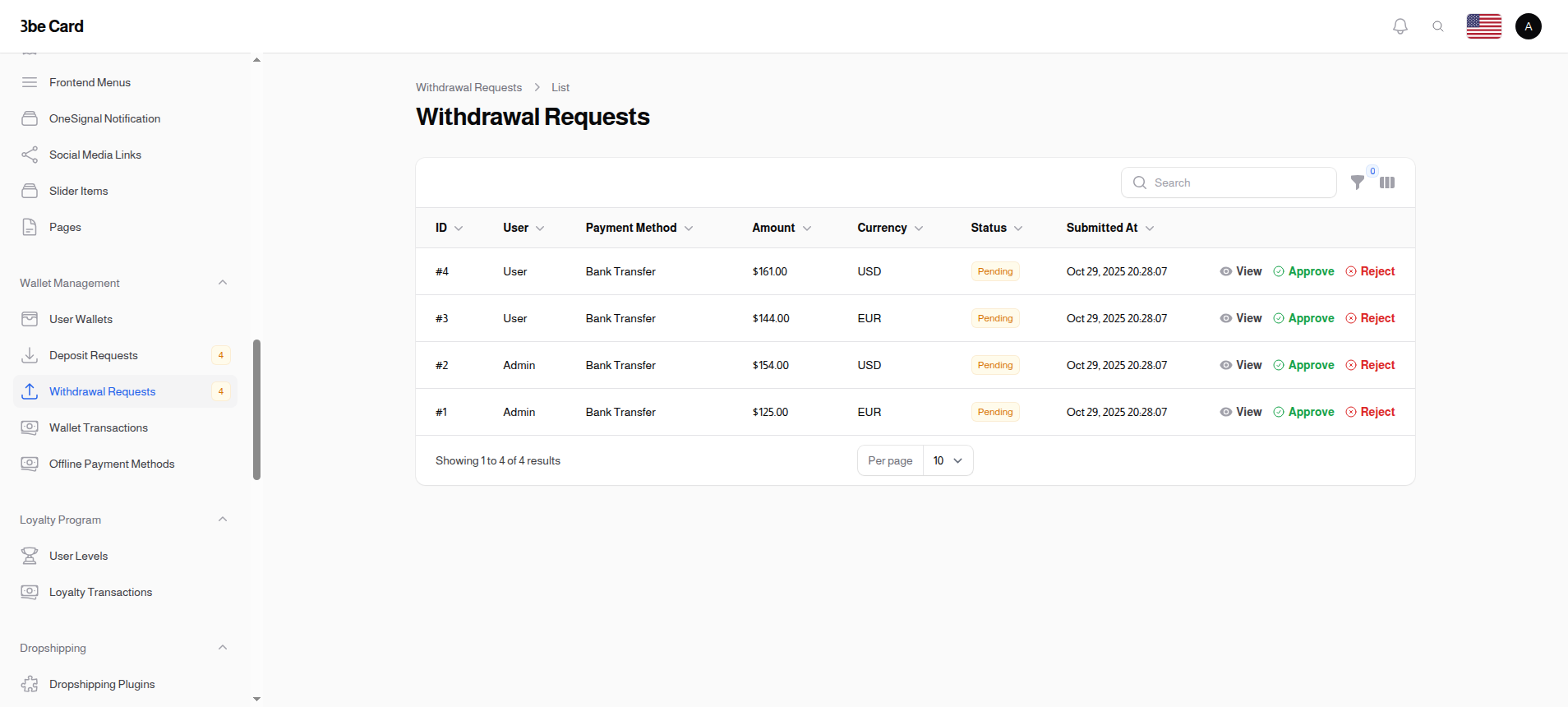Click the Dropshipping Plugins puzzle icon
This screenshot has width=1568, height=707.
click(30, 684)
